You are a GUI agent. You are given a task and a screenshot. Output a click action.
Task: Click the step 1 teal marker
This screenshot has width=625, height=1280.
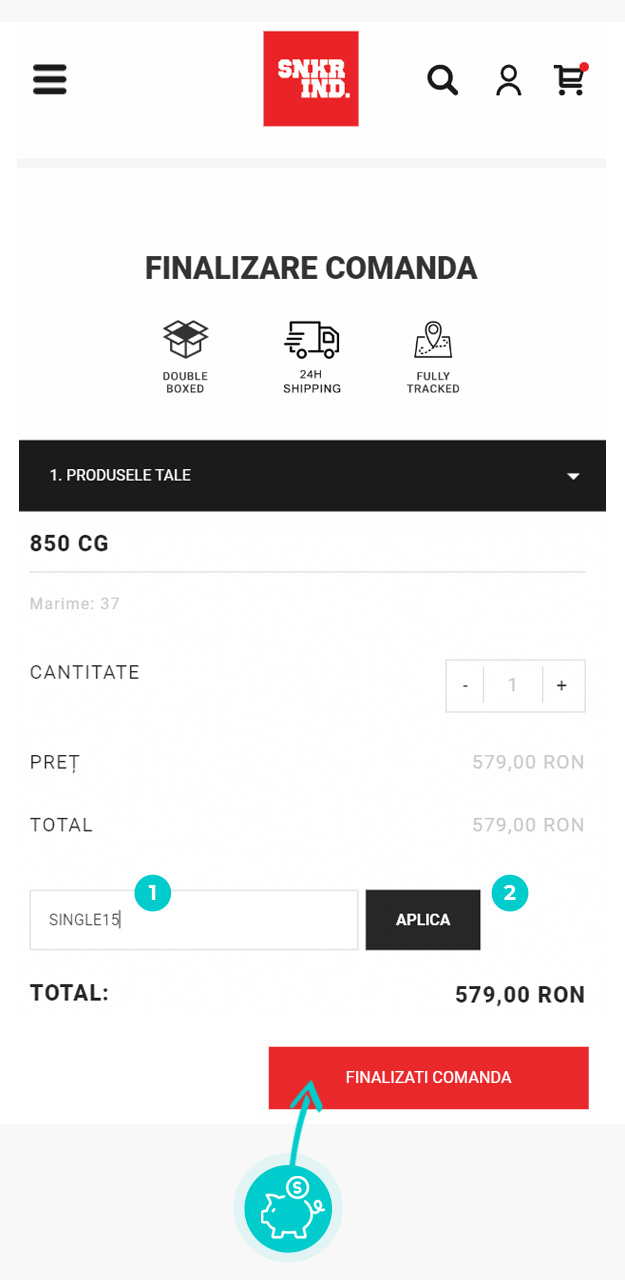pyautogui.click(x=153, y=893)
